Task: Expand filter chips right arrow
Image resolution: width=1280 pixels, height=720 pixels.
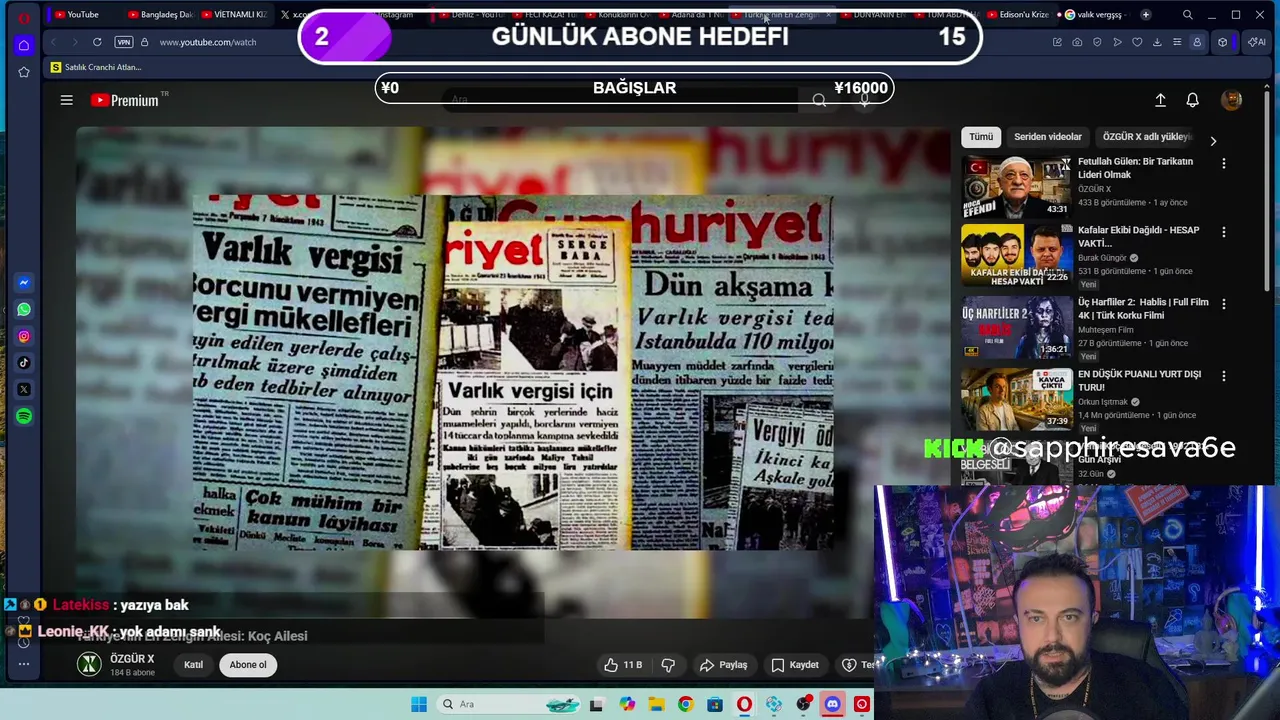Action: tap(1213, 141)
